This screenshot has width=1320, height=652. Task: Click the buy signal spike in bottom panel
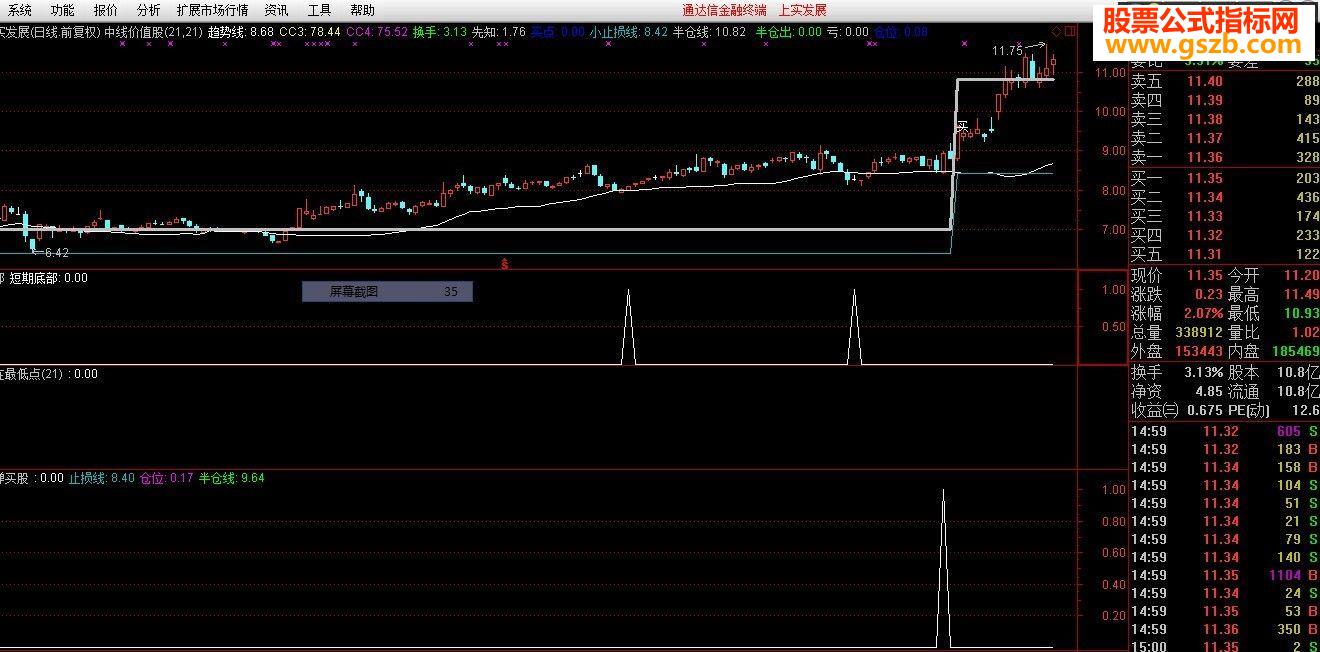coord(942,568)
